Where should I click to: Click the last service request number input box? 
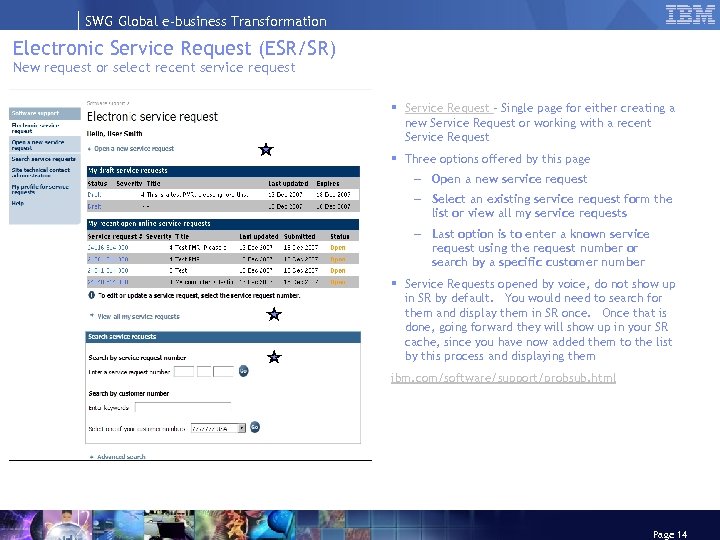coord(224,371)
